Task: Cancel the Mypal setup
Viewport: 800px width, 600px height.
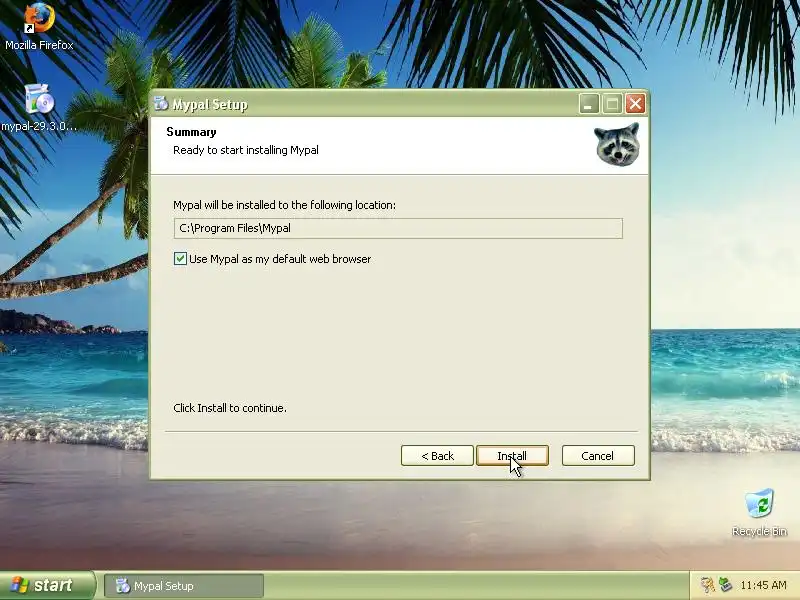Action: point(598,456)
